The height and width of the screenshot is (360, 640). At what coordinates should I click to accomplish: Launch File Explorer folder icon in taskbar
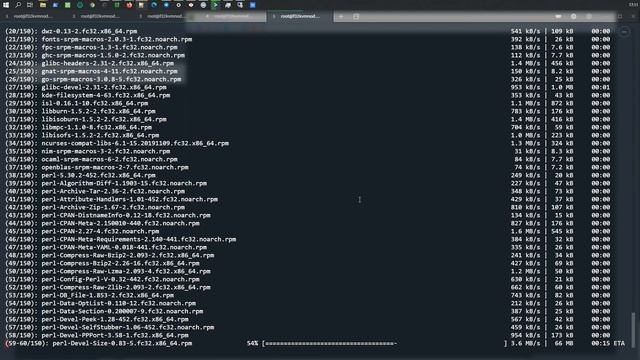pyautogui.click(x=42, y=5)
